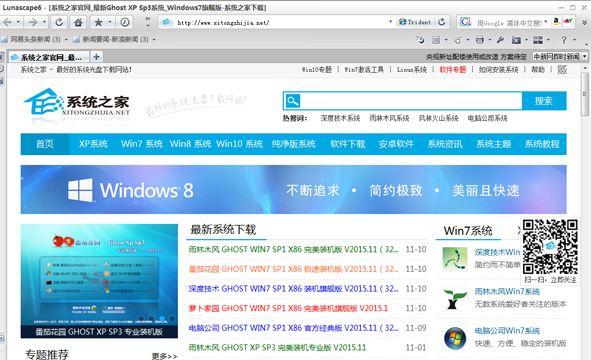
Task: Click the Amazon search shortcut icon
Action: (x=556, y=22)
